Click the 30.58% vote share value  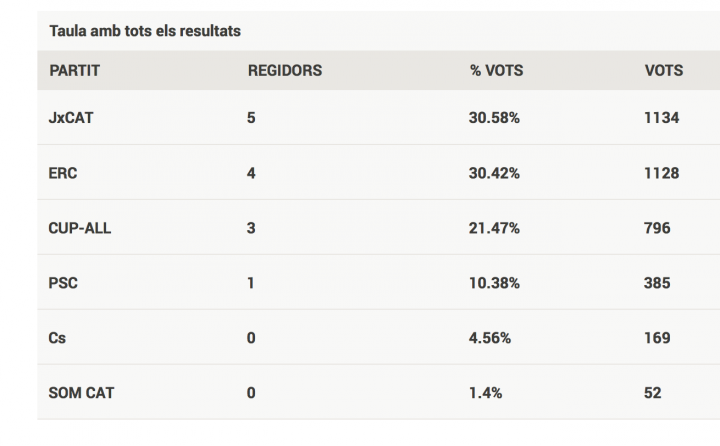494,118
